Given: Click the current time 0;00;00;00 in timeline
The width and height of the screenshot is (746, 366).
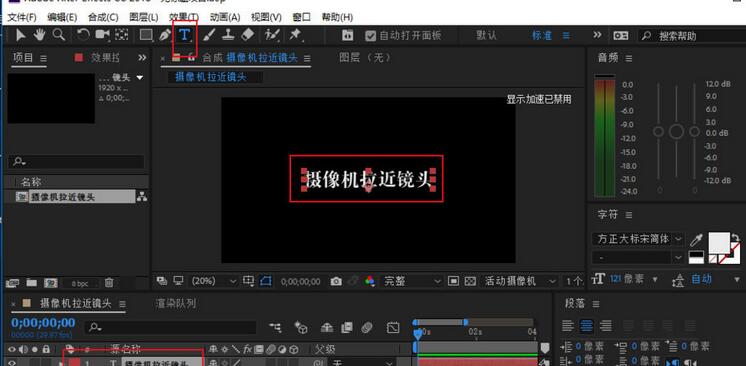Looking at the screenshot, I should coord(43,323).
